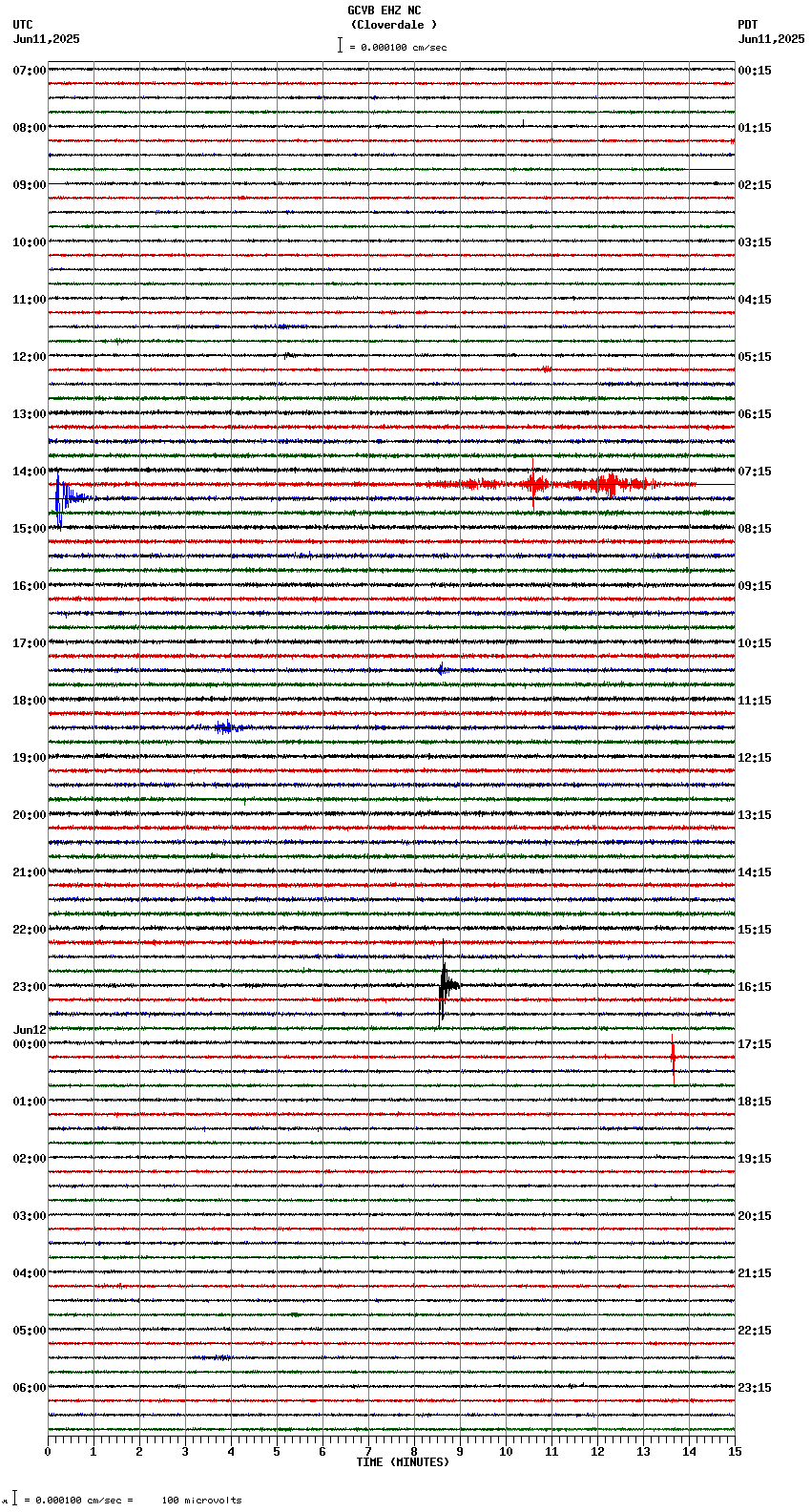This screenshot has height=1512, width=811.
Task: Click the 16:15 PDT time label
Action: point(755,987)
